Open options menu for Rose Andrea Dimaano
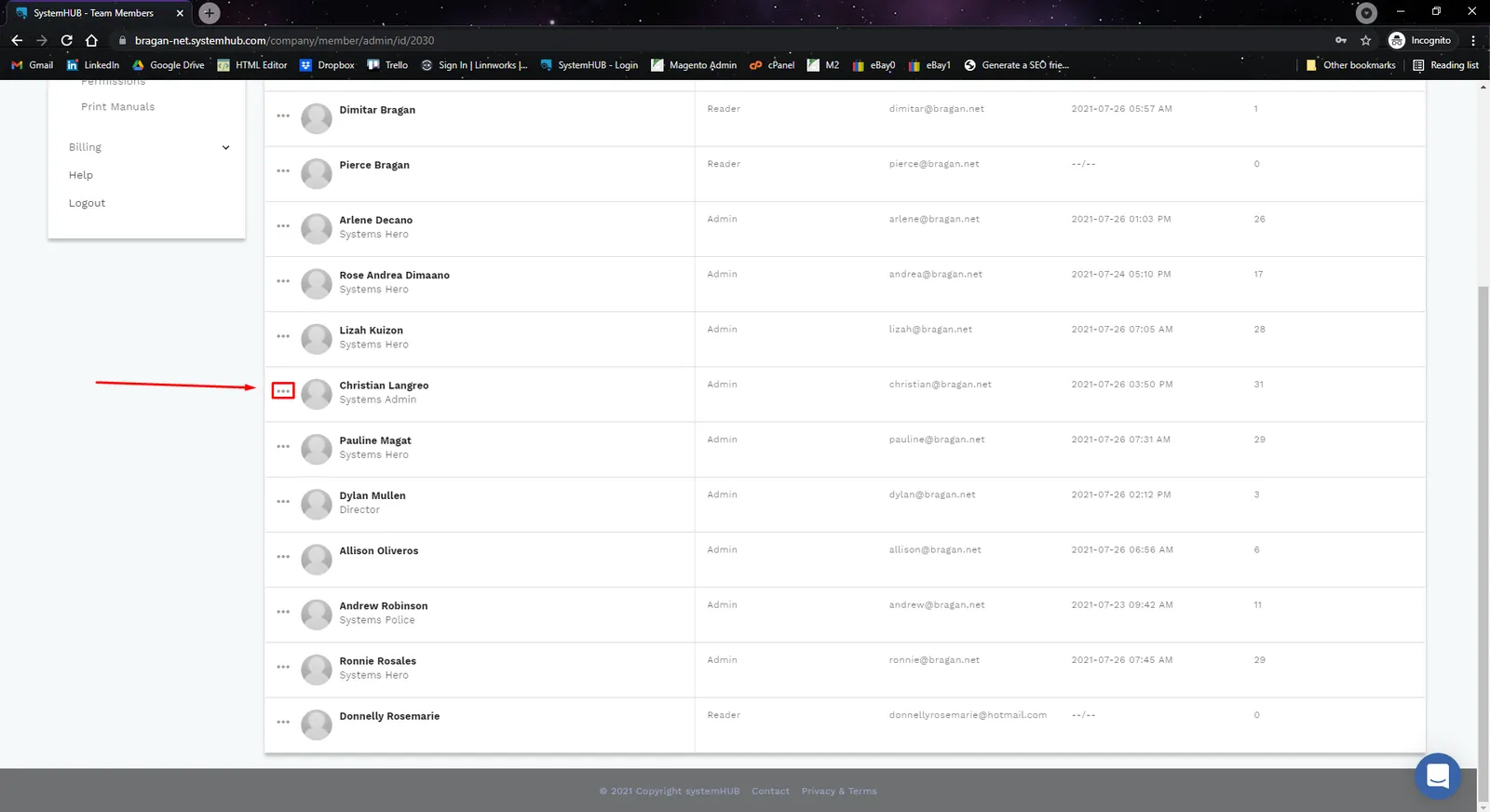1490x812 pixels. coord(283,280)
